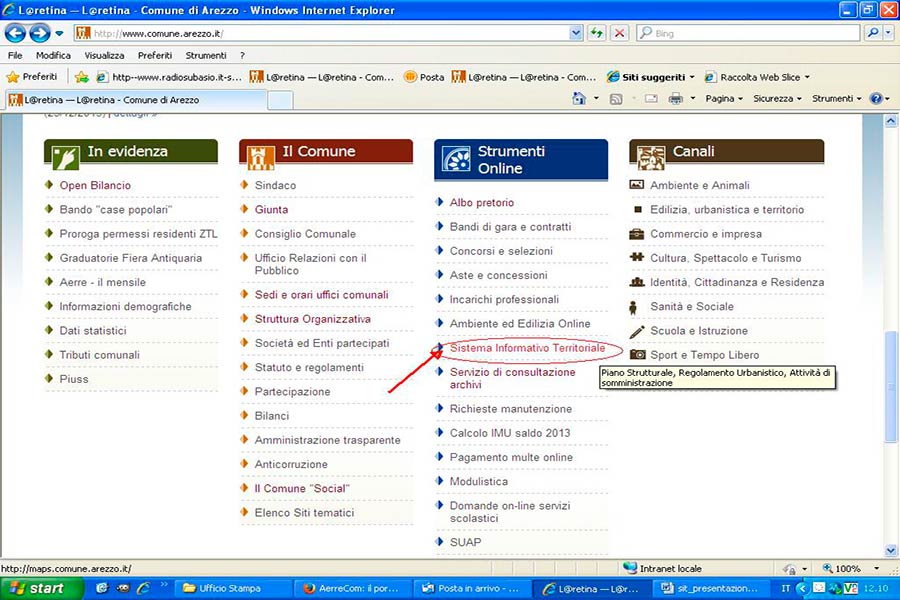The height and width of the screenshot is (600, 900).
Task: Open the Sistema Informativo Territoriale link
Action: tap(527, 348)
